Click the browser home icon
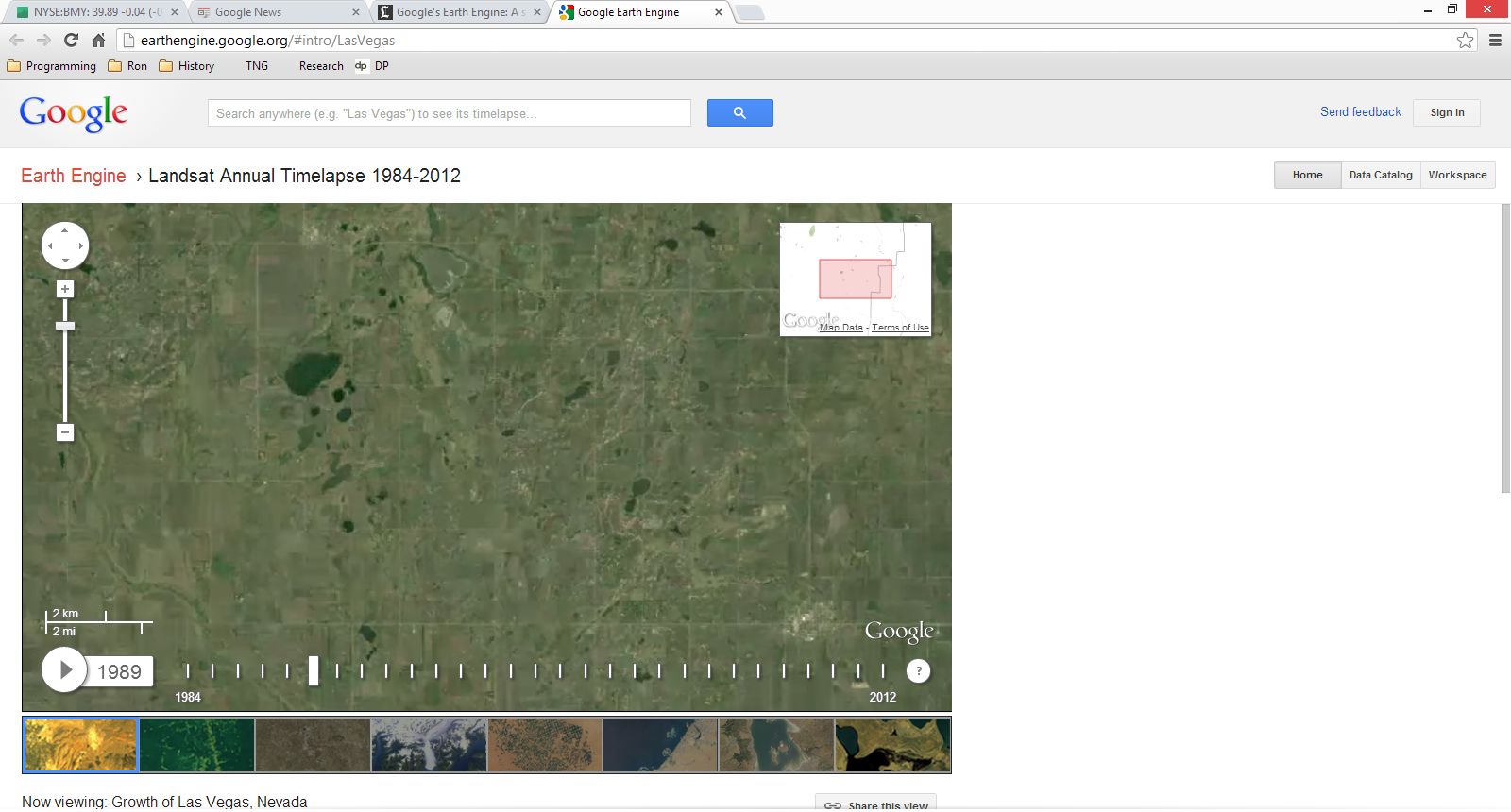The image size is (1511, 812). coord(98,40)
